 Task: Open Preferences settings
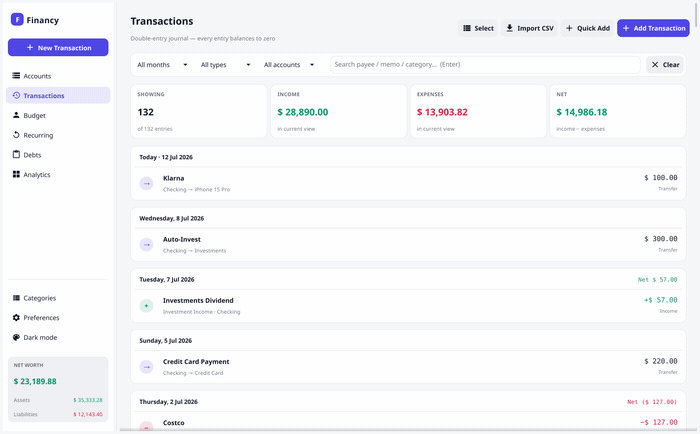point(58,317)
